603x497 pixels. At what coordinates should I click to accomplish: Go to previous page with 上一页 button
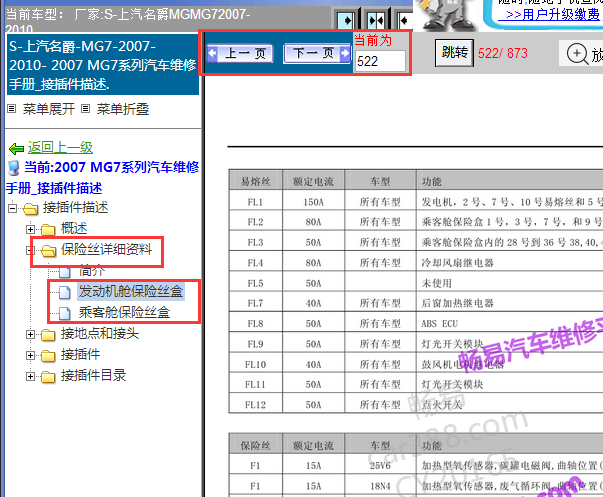240,54
